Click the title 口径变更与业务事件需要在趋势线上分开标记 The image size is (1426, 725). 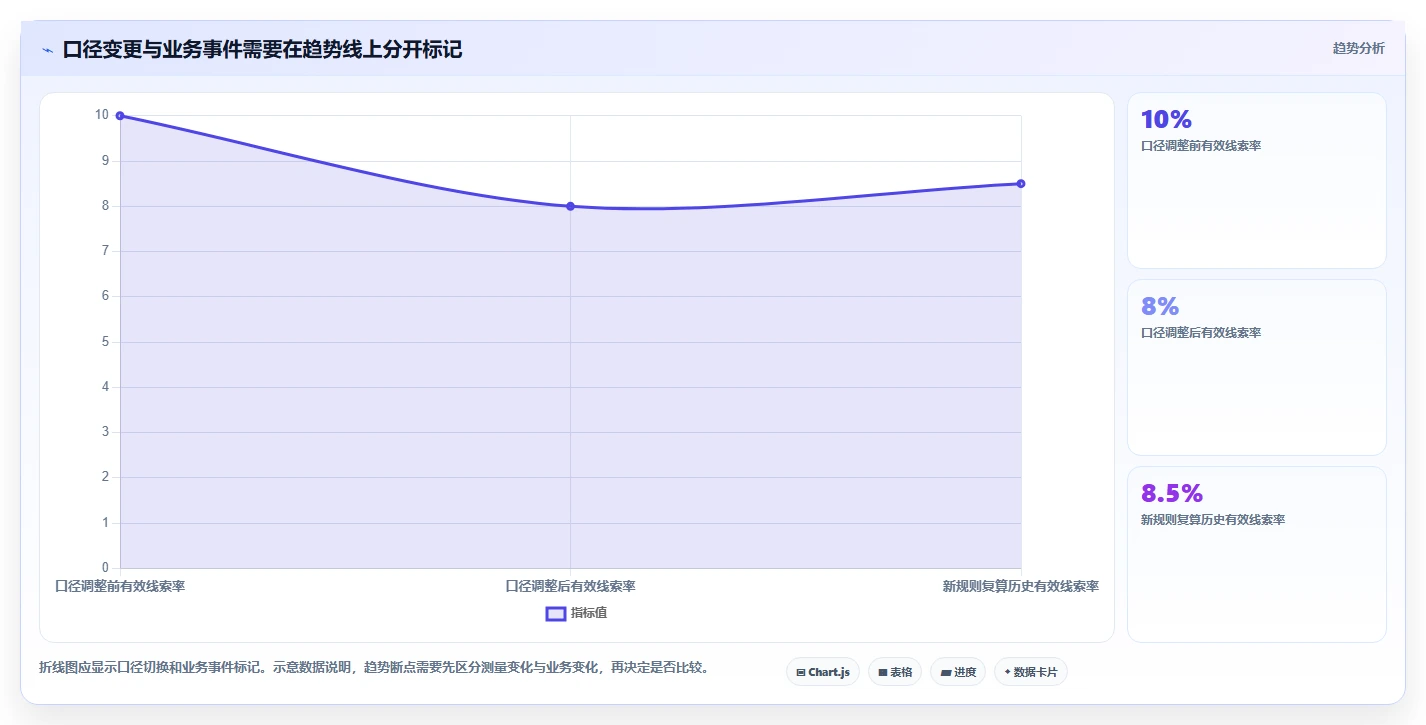coord(262,49)
